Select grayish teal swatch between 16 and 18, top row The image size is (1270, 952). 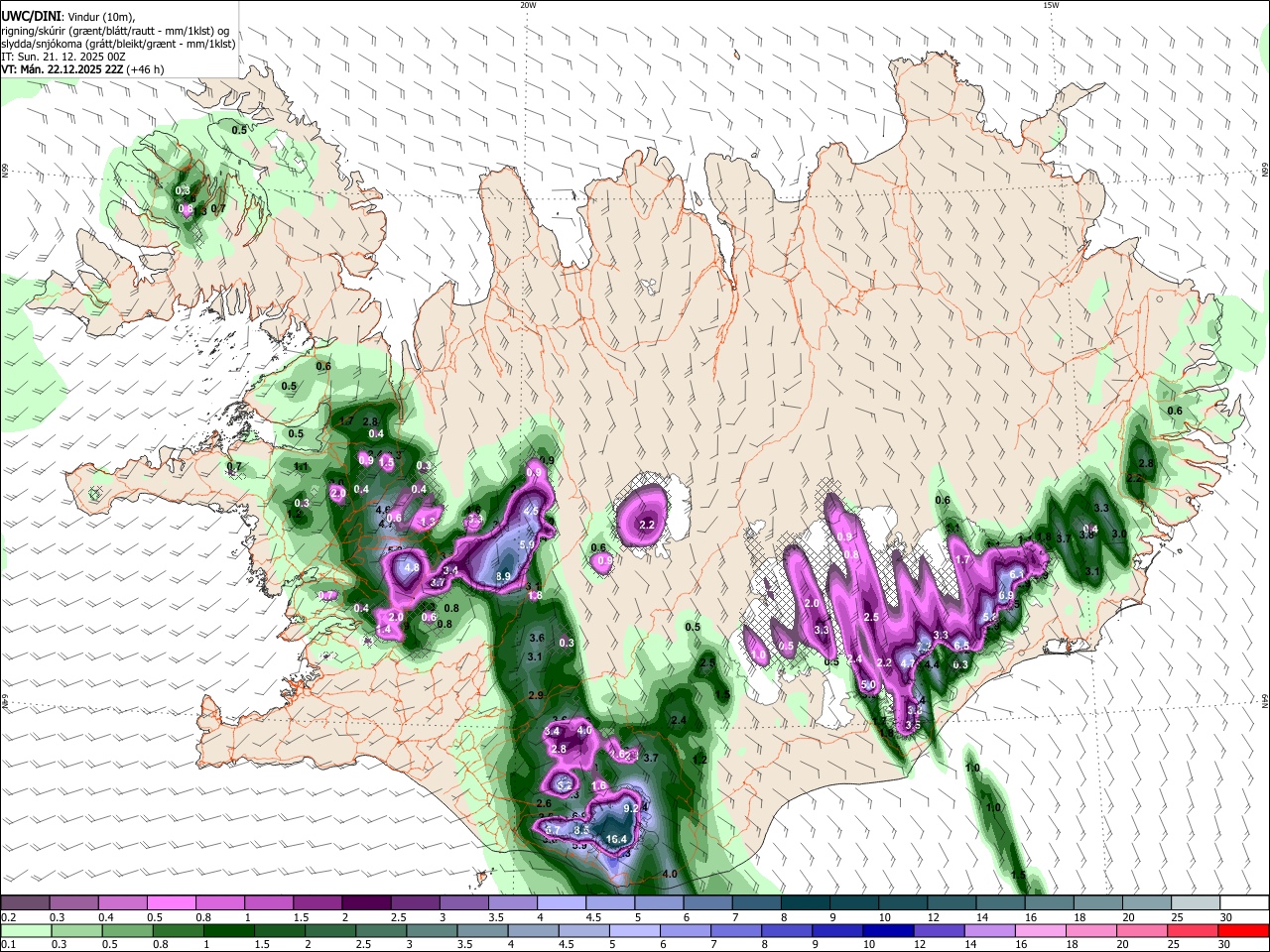(1049, 902)
